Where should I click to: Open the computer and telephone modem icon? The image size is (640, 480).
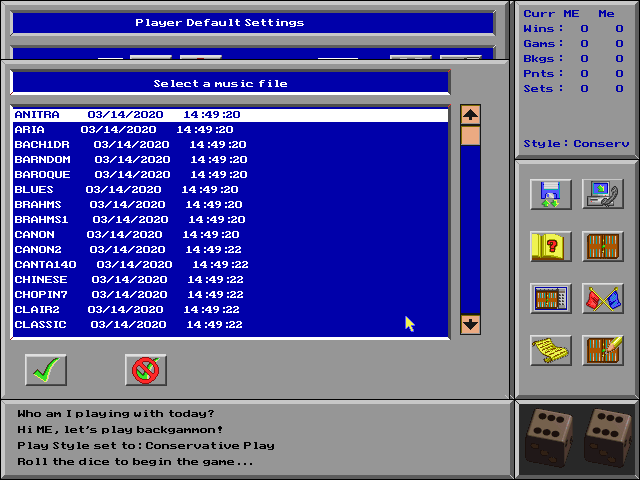coord(603,194)
